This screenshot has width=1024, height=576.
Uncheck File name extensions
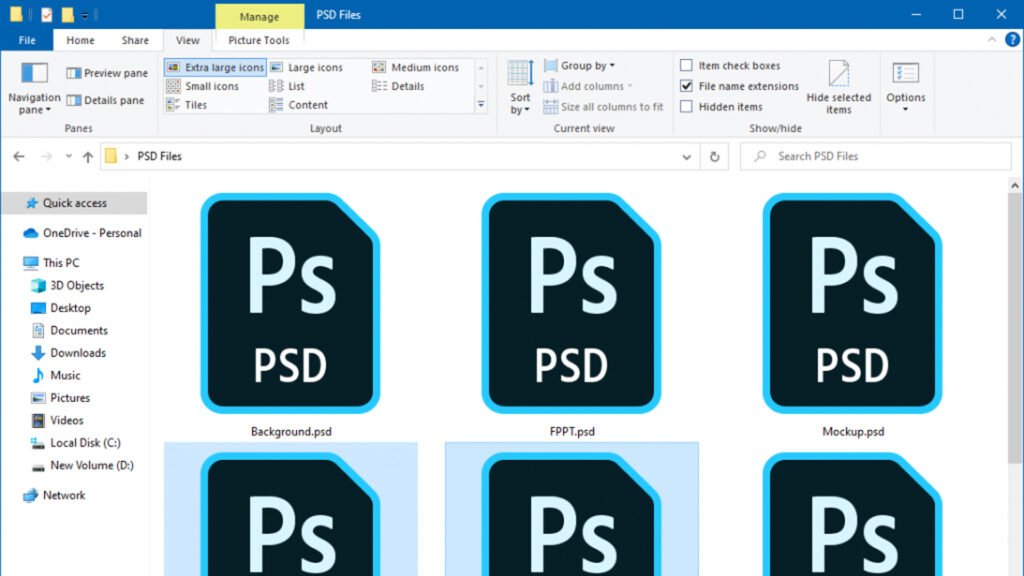coord(686,86)
